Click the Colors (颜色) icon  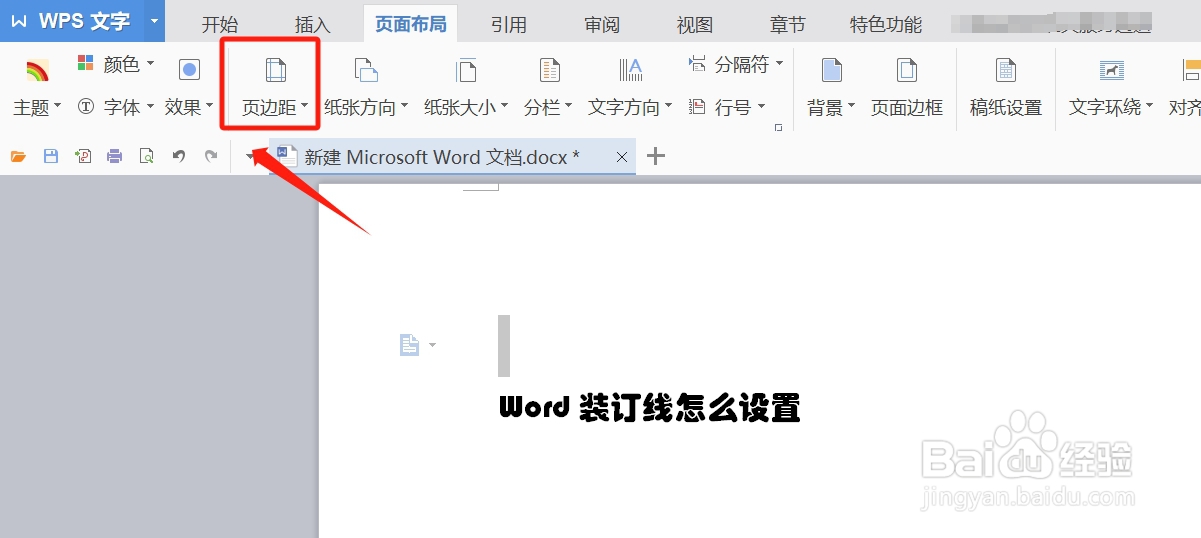86,64
